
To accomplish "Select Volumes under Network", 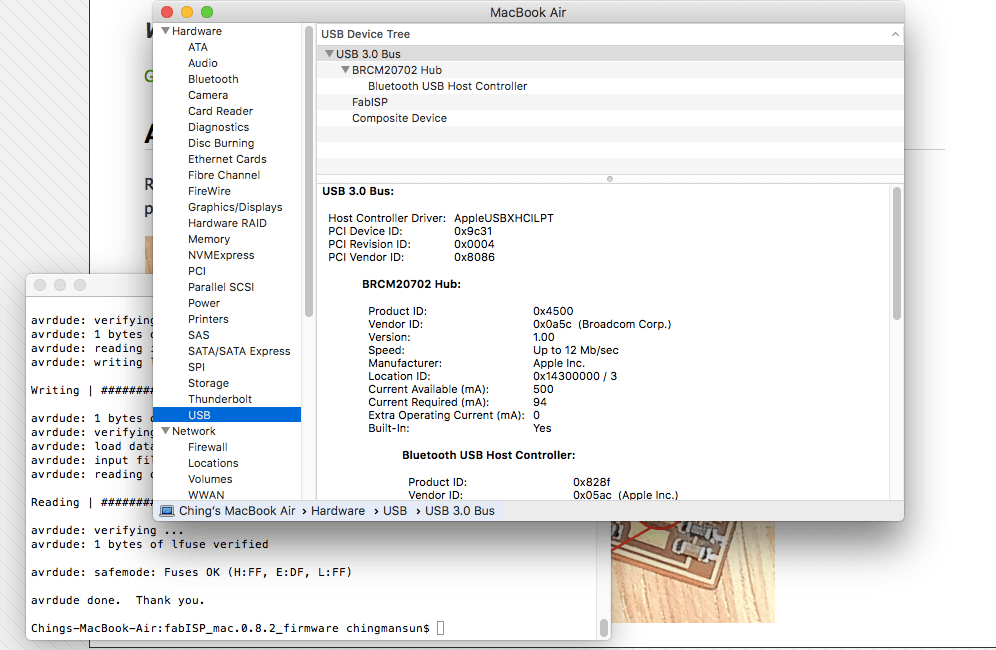I will coord(210,479).
